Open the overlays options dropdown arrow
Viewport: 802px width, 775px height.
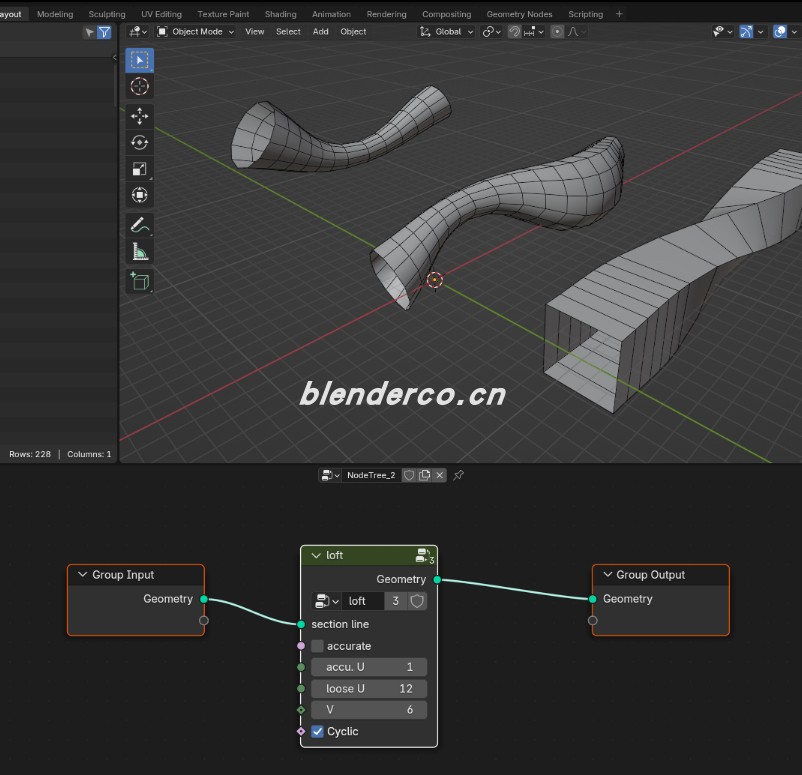(794, 32)
